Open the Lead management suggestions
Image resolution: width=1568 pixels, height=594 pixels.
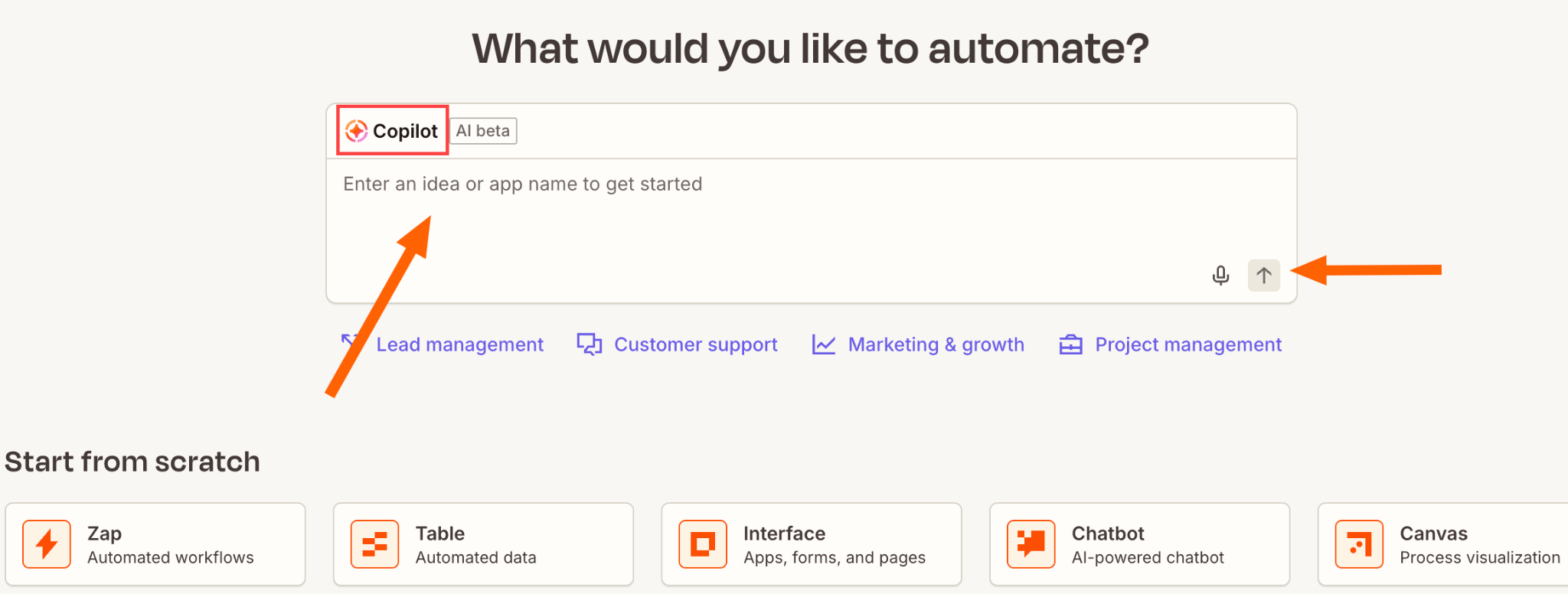(x=460, y=344)
